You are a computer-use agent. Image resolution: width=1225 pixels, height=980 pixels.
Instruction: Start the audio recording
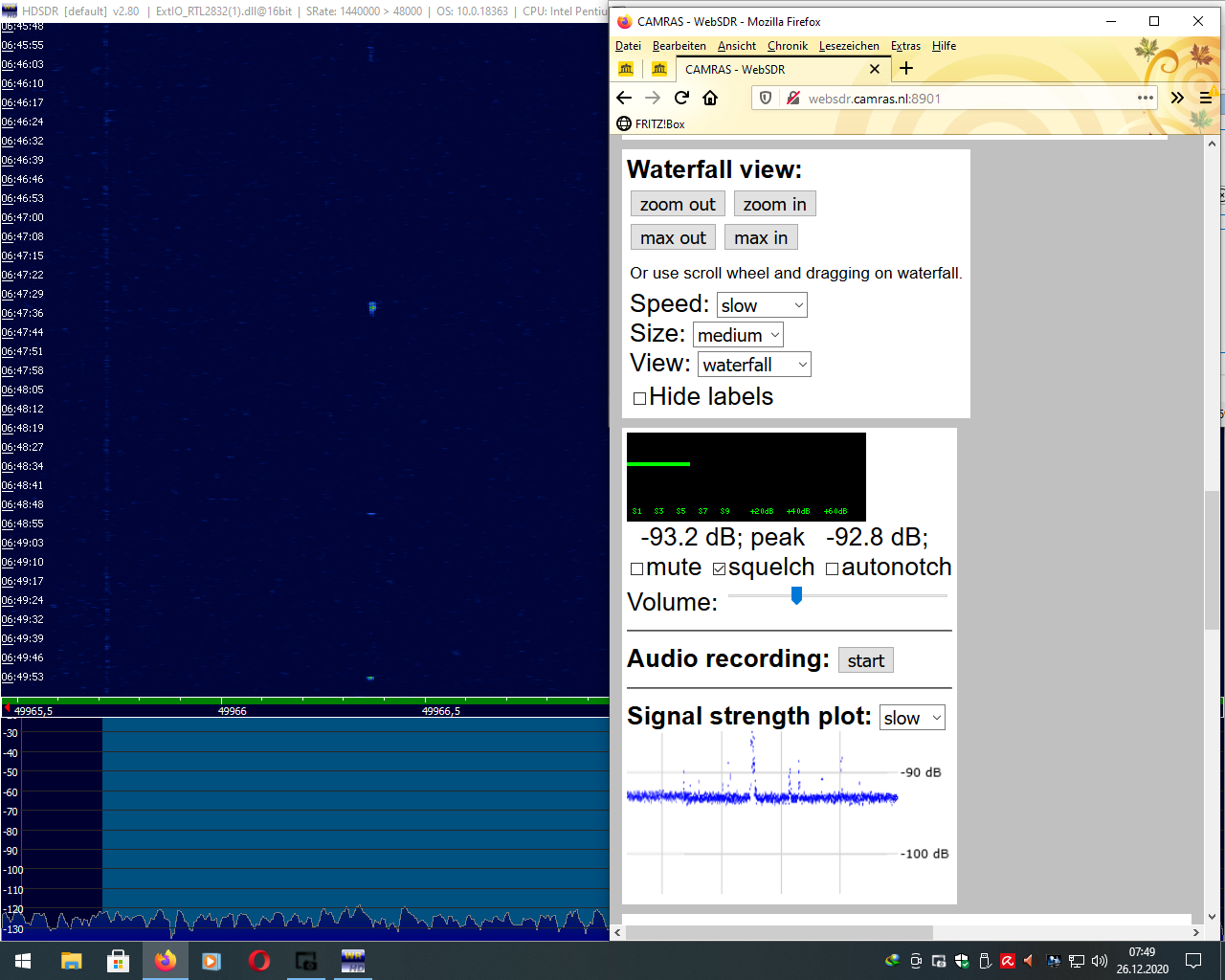point(866,660)
